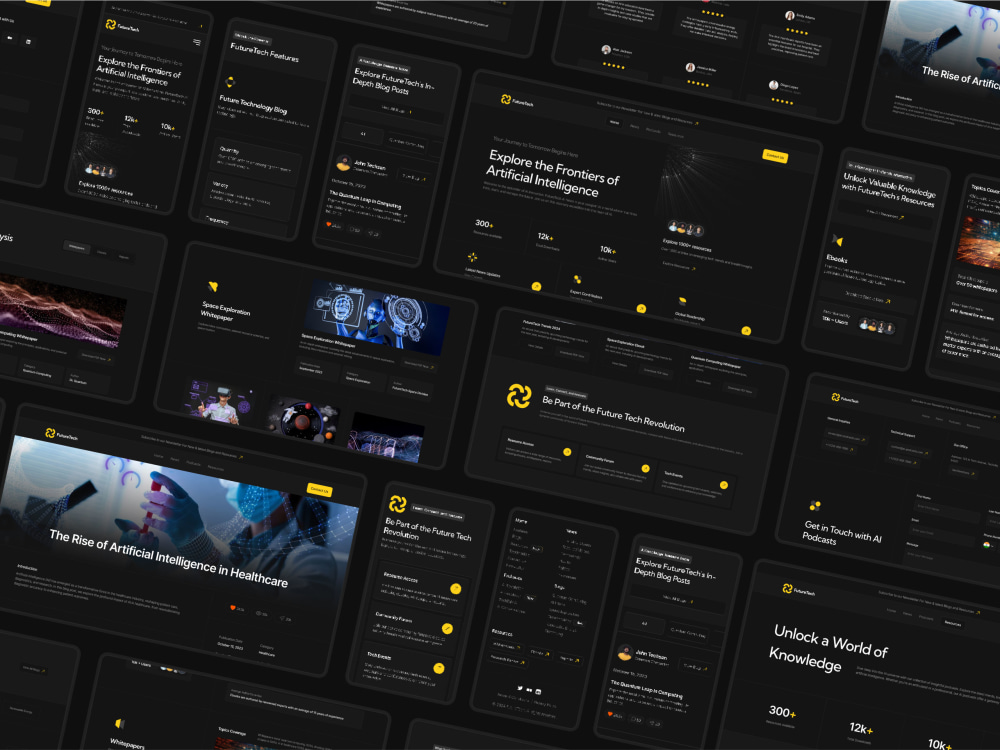Click LinkedIn icon in mobile footer
Screen dimensions: 1000x750
pyautogui.click(x=538, y=692)
